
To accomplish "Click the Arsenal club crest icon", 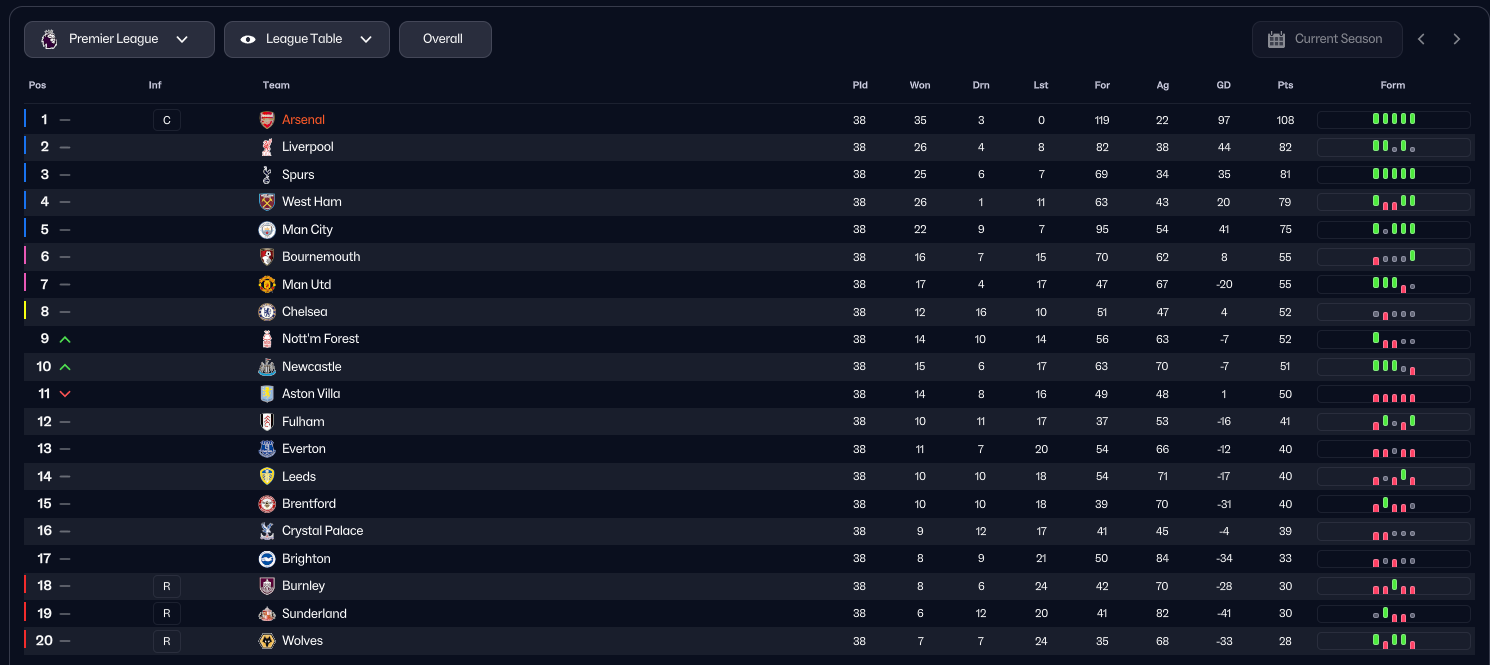I will coord(267,120).
